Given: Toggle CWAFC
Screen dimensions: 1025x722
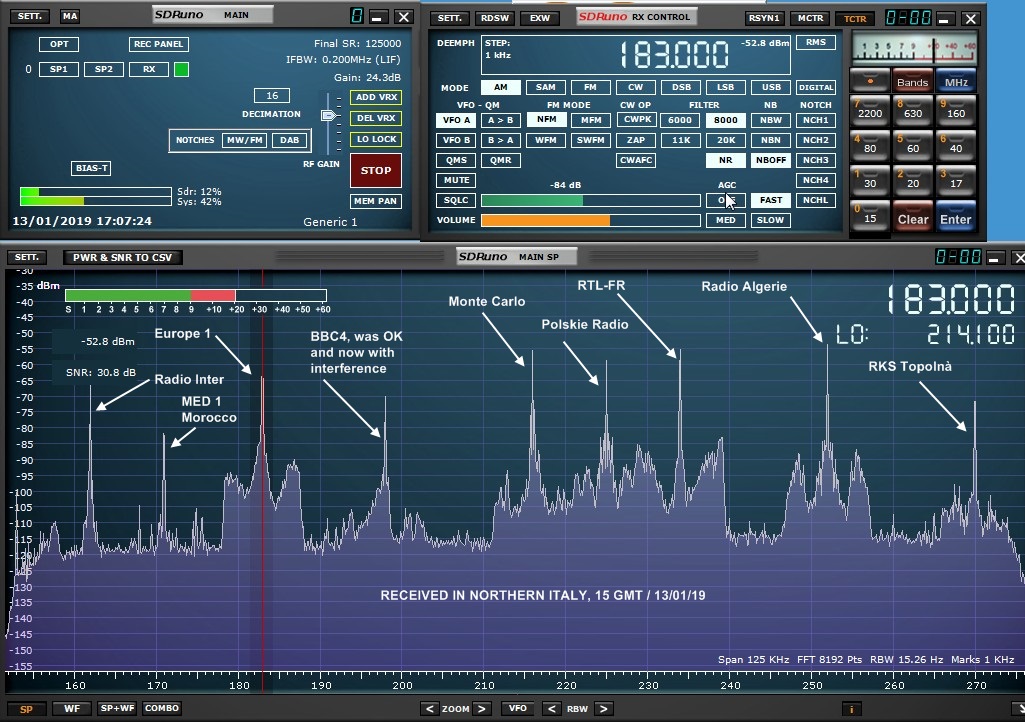Looking at the screenshot, I should point(635,160).
